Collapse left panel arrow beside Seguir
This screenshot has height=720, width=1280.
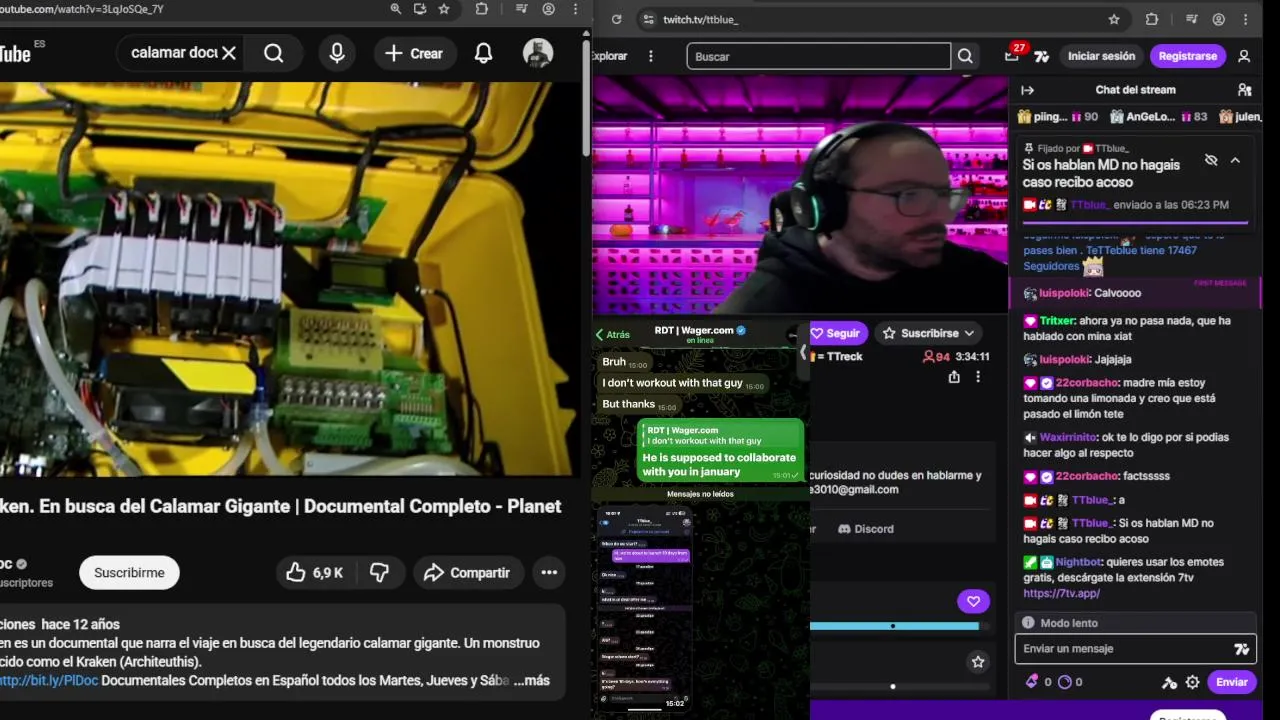point(803,352)
